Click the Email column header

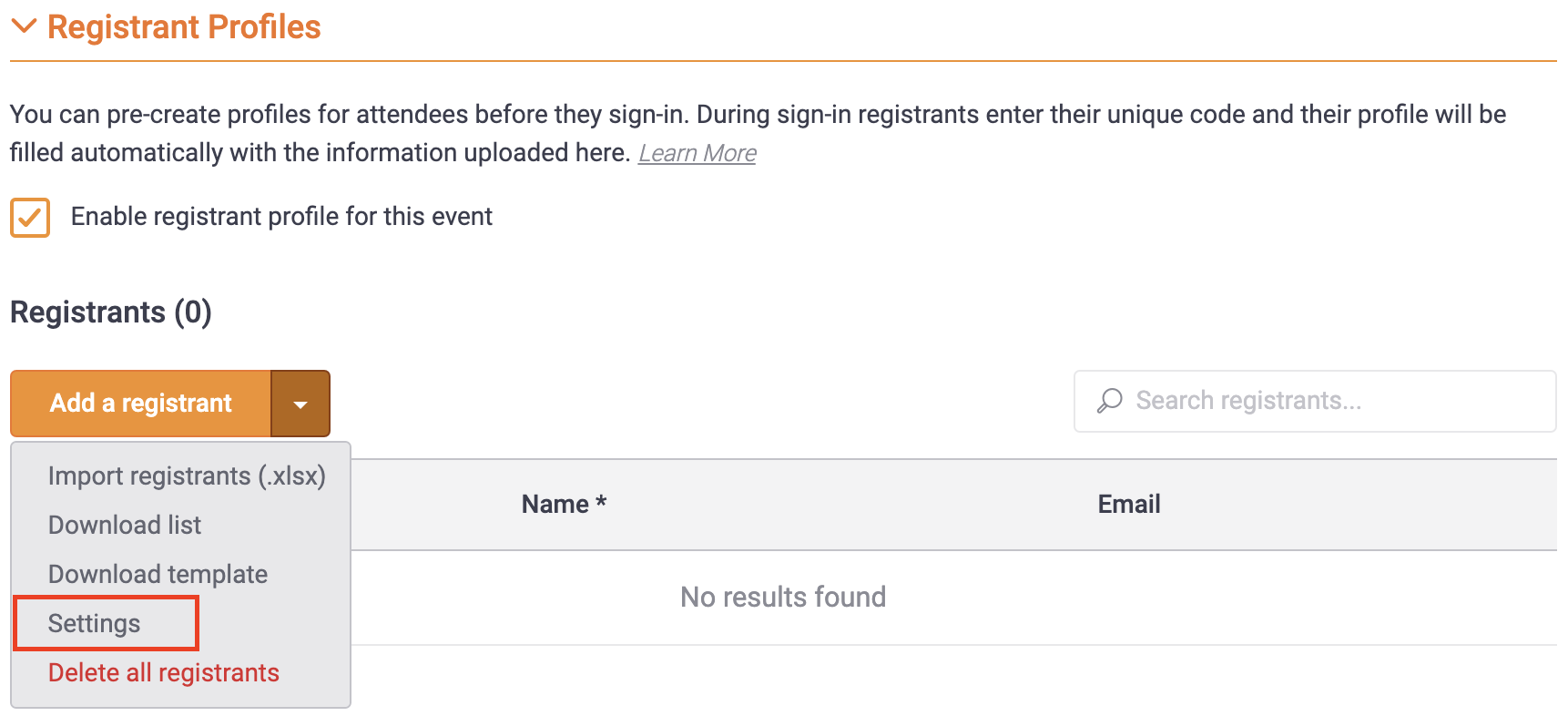point(1129,505)
